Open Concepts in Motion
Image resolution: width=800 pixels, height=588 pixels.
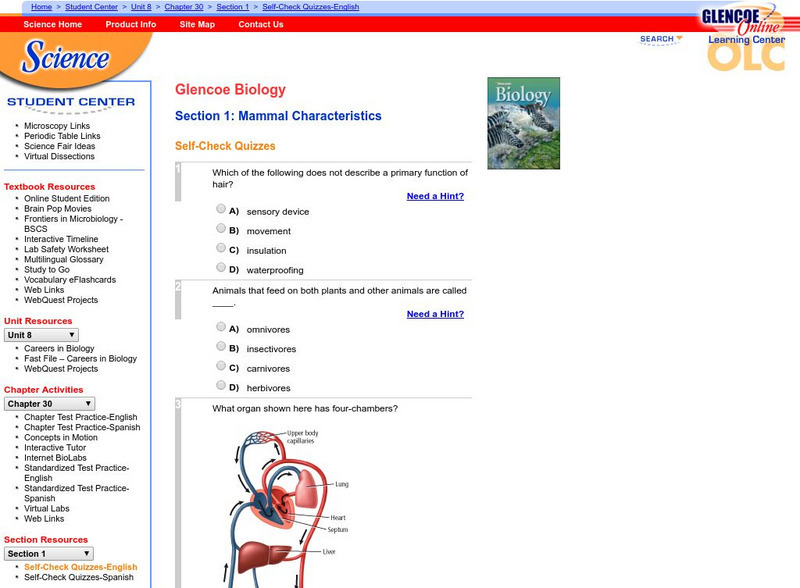tap(61, 437)
